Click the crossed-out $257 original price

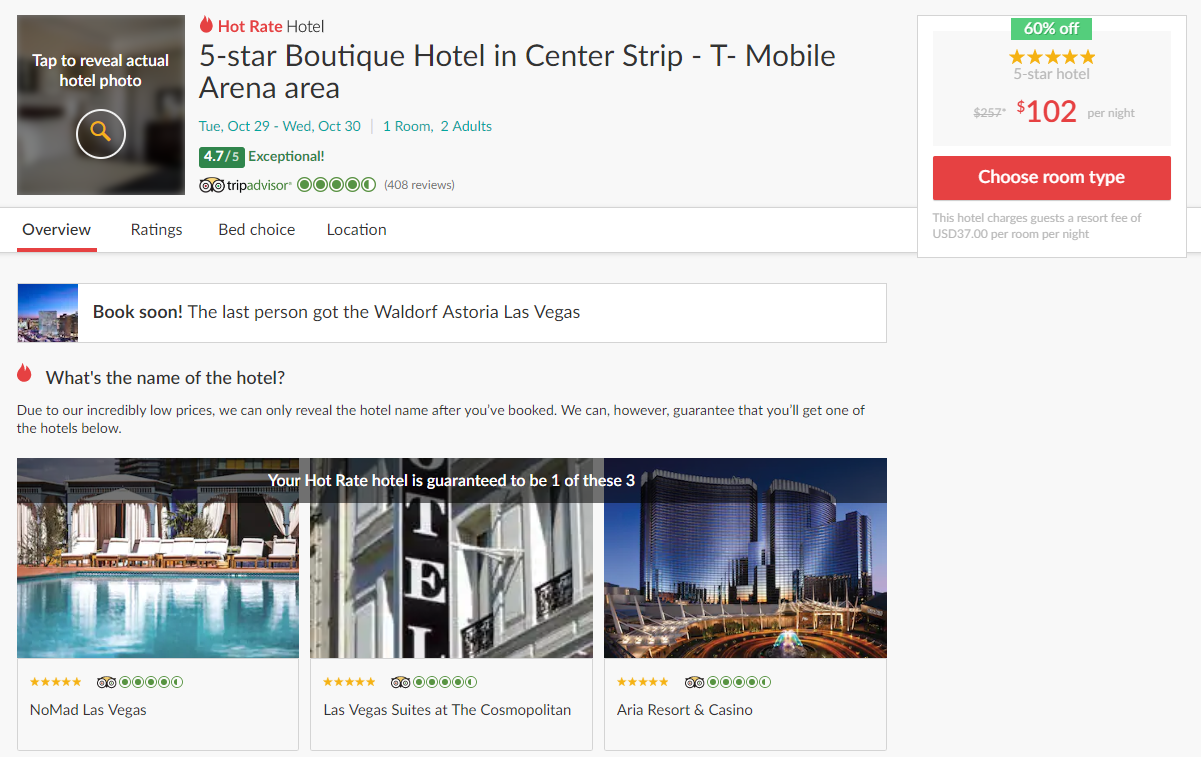click(x=989, y=113)
